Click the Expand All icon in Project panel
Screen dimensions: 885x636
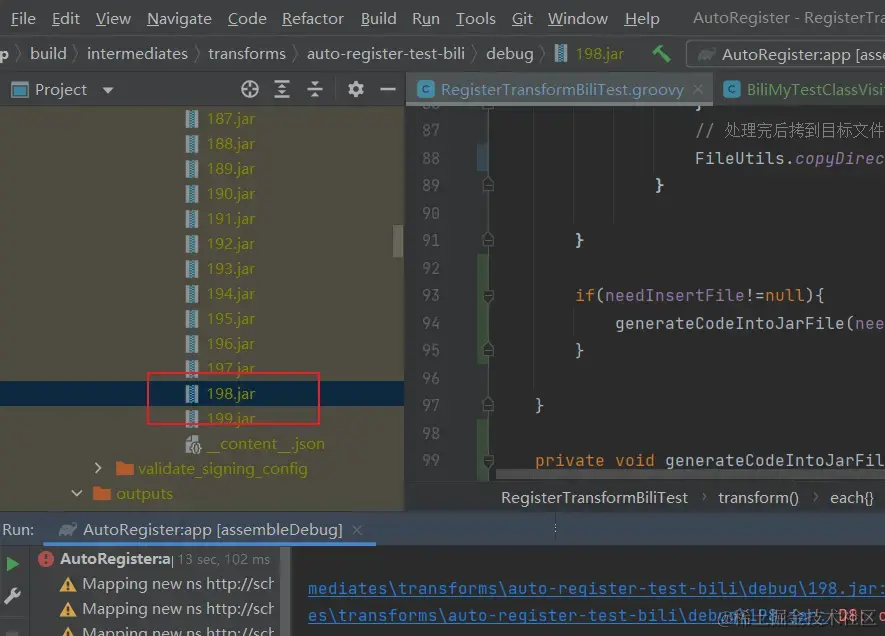pyautogui.click(x=282, y=89)
